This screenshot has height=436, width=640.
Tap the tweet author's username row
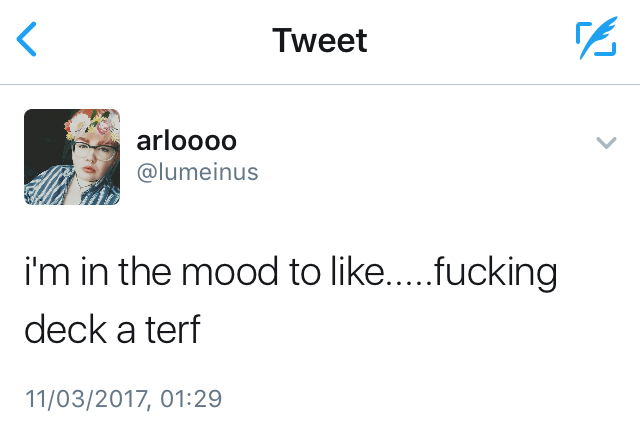tap(197, 173)
